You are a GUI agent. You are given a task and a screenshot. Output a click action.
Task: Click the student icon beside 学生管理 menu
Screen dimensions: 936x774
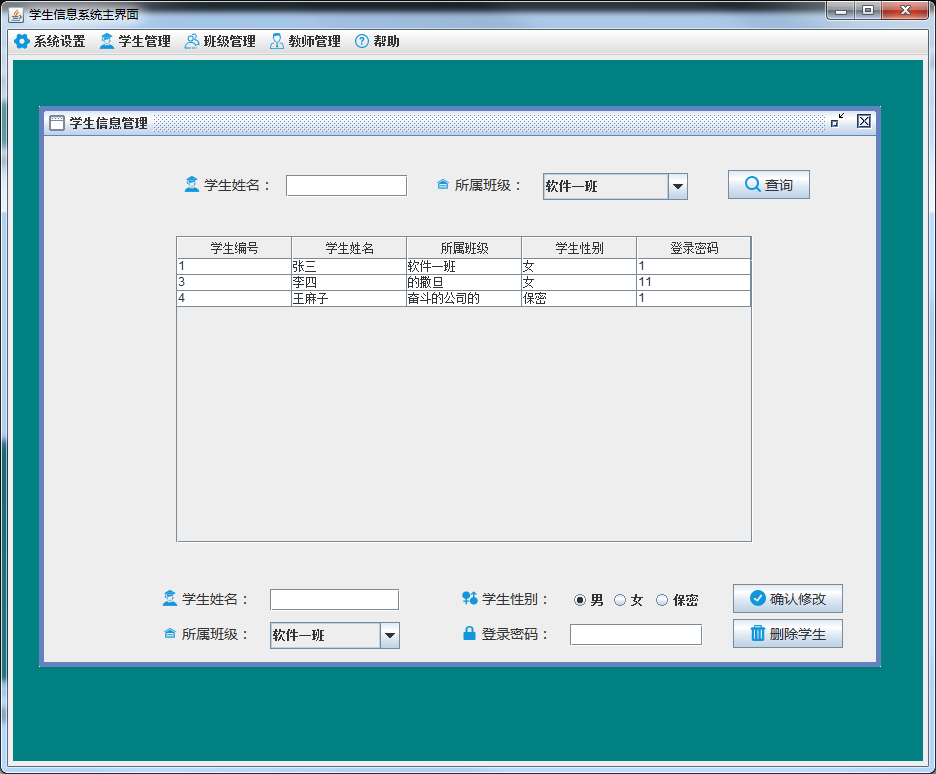pos(106,42)
